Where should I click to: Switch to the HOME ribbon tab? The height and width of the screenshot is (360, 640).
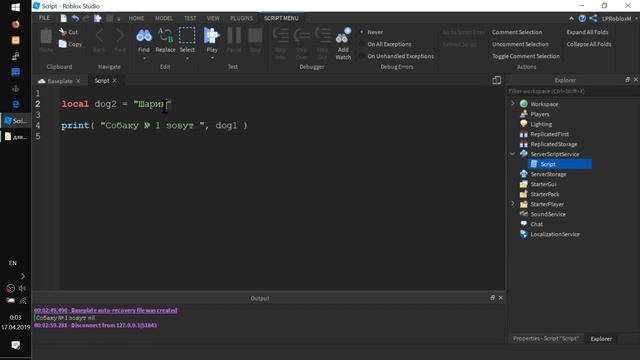(136, 18)
